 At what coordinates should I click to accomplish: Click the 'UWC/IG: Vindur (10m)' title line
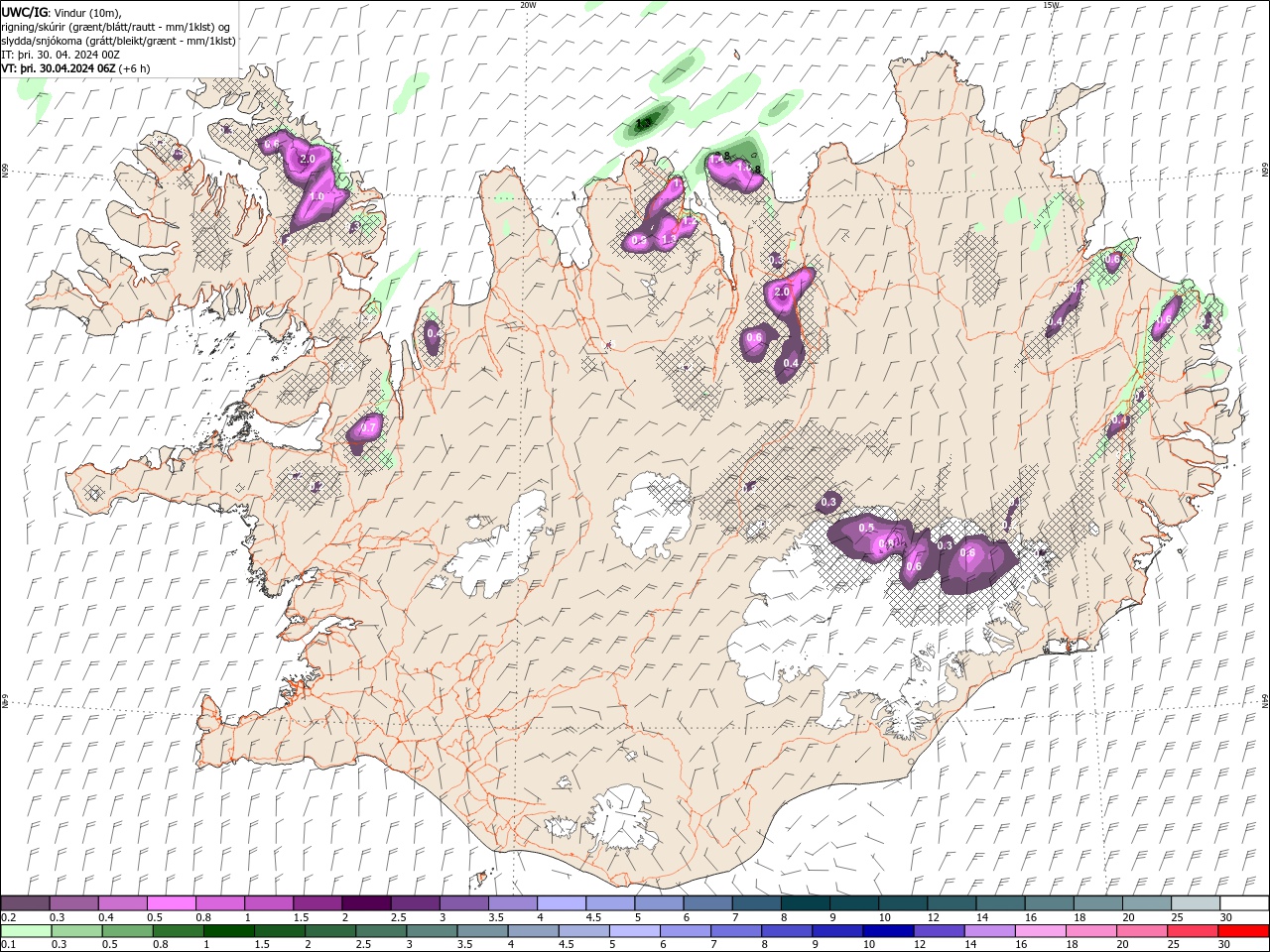pyautogui.click(x=63, y=12)
